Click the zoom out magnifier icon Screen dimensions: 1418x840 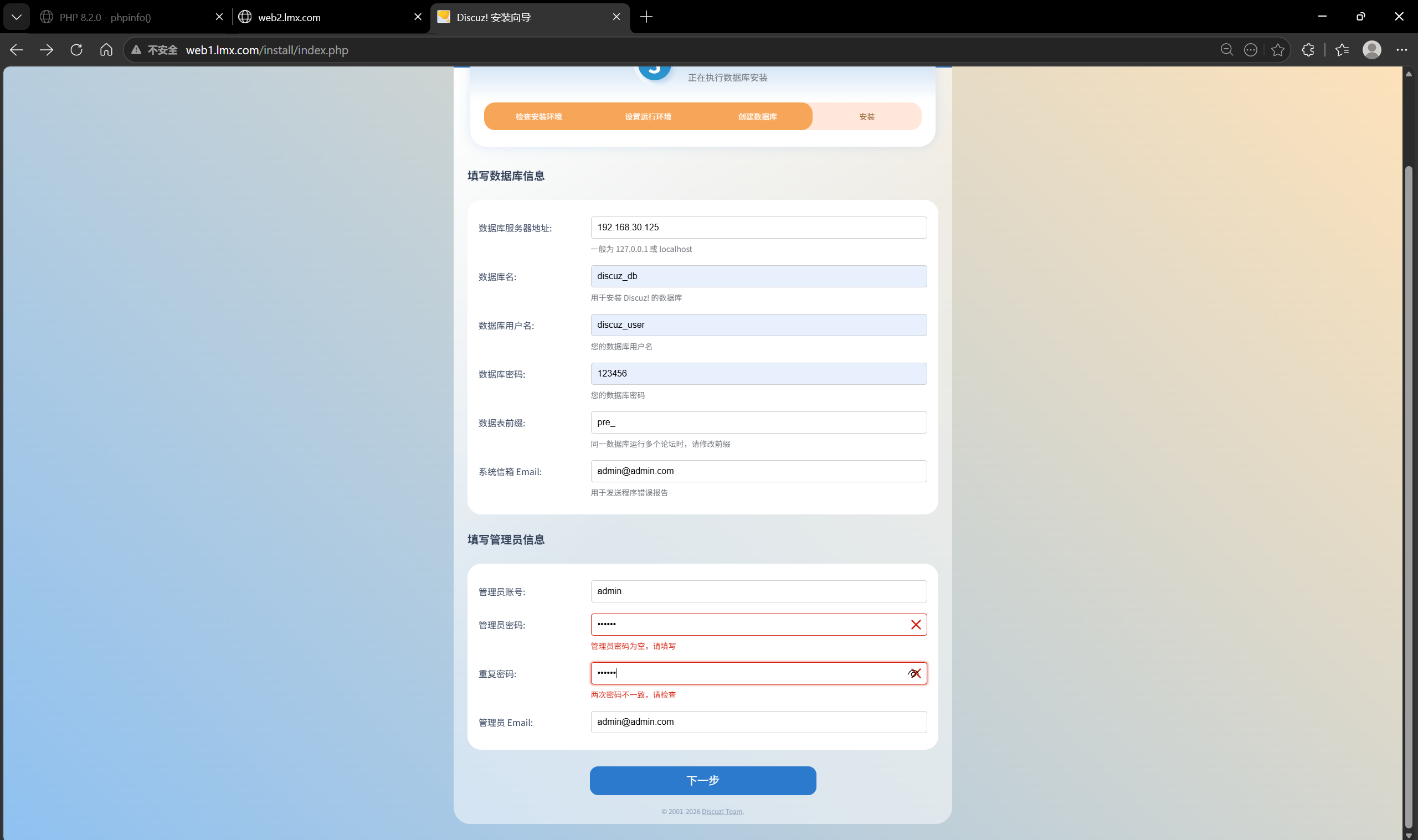click(1227, 50)
